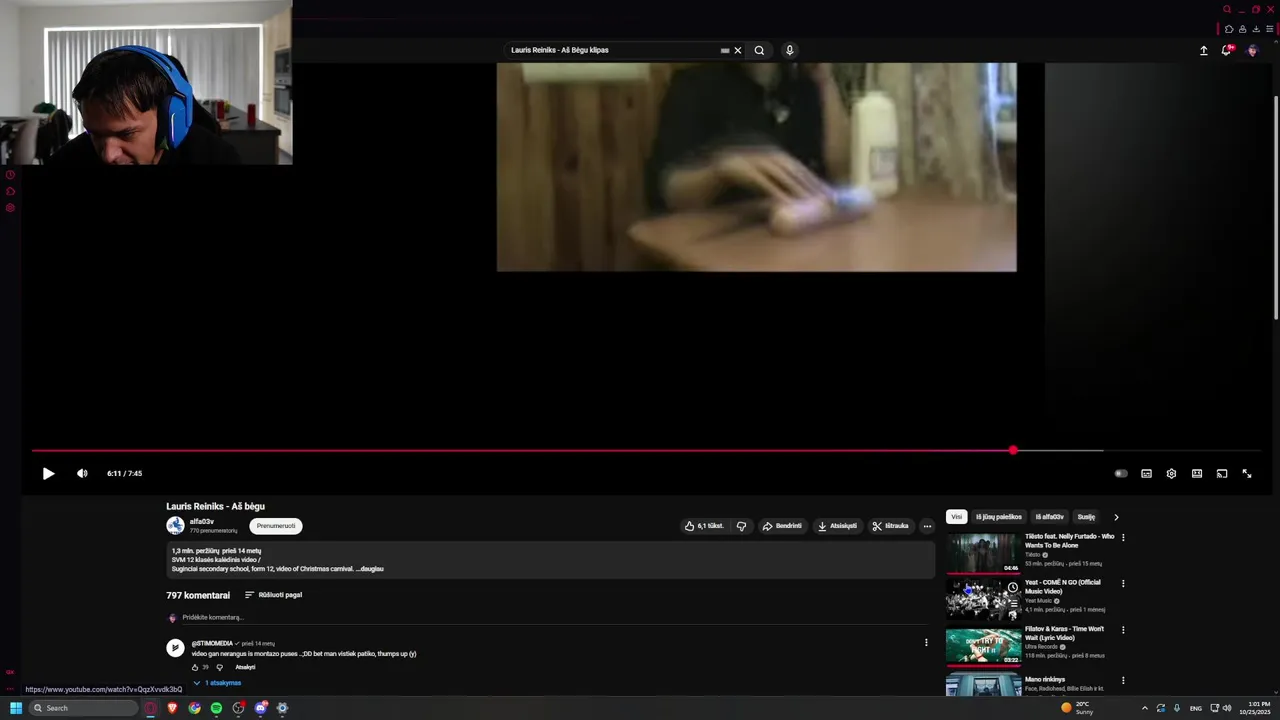This screenshot has width=1280, height=720.
Task: Select the Susiję chip
Action: pyautogui.click(x=1086, y=517)
